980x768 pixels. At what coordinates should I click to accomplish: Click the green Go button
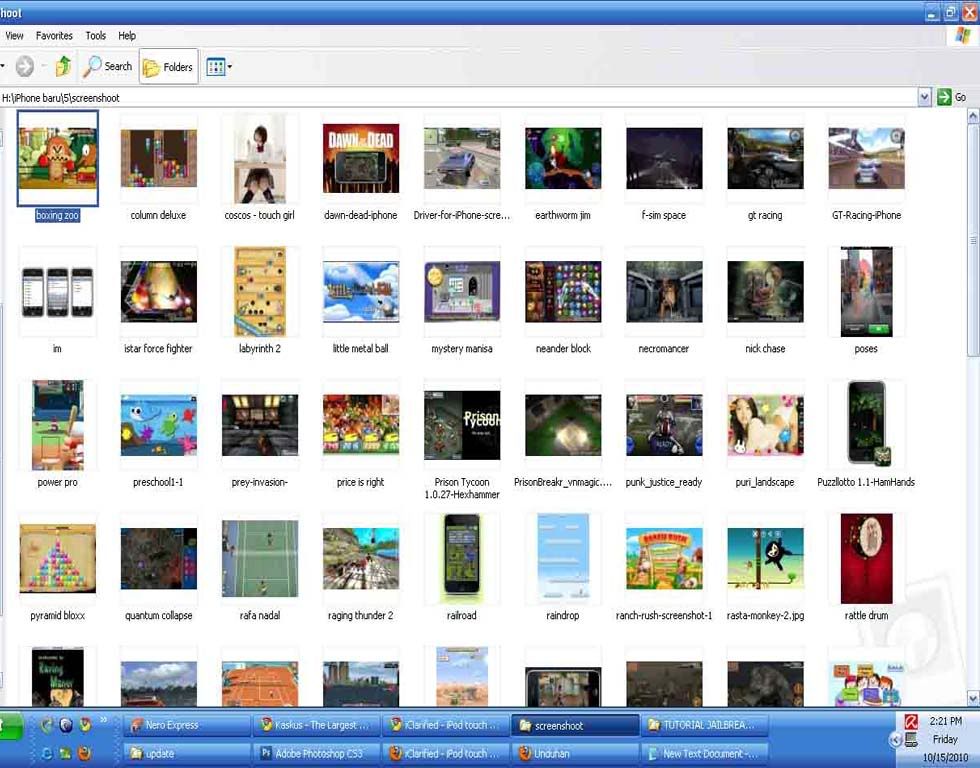coord(951,97)
